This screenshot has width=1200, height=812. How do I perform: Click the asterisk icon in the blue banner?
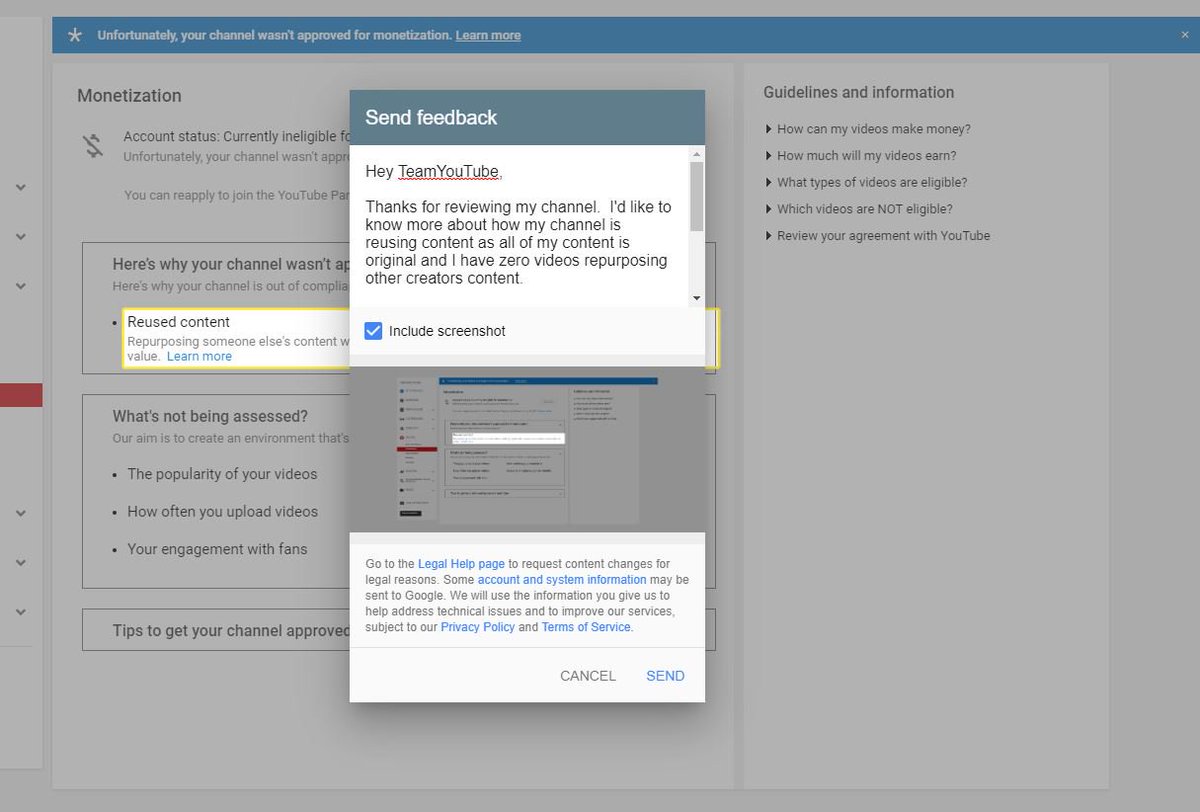coord(75,35)
